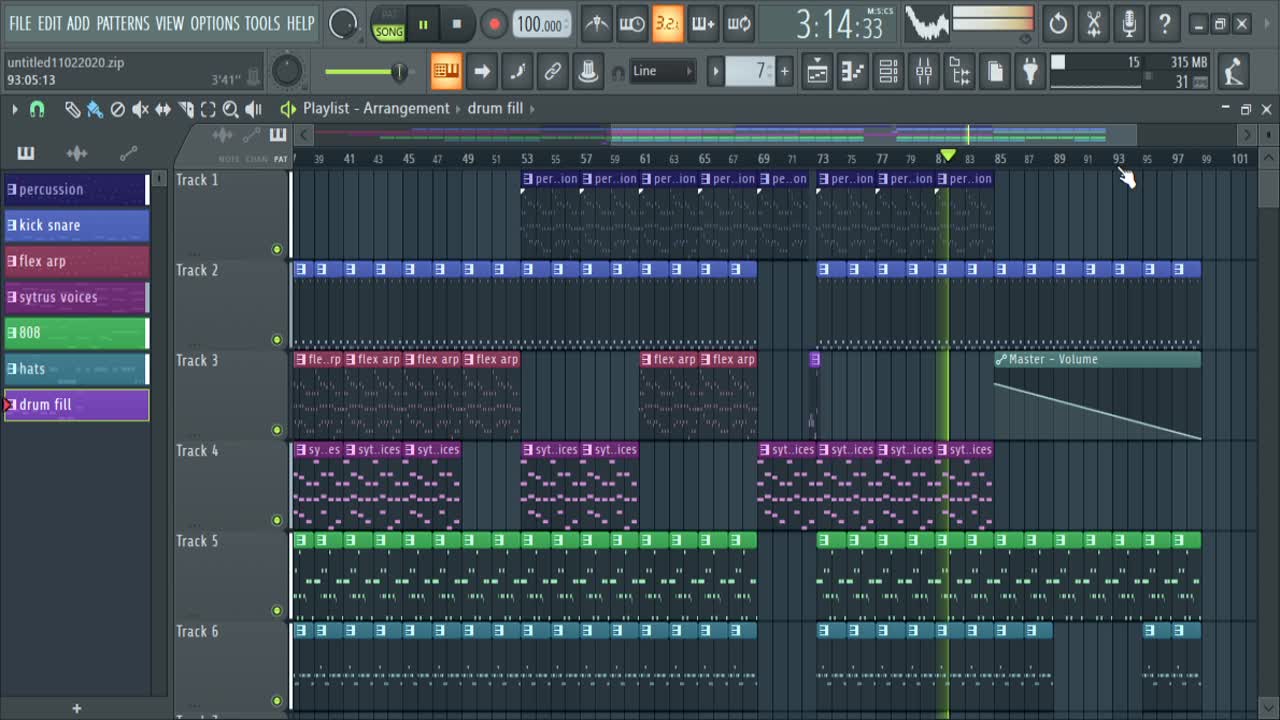Image resolution: width=1280 pixels, height=720 pixels.
Task: Select the playlist Mute tool
Action: 141,109
